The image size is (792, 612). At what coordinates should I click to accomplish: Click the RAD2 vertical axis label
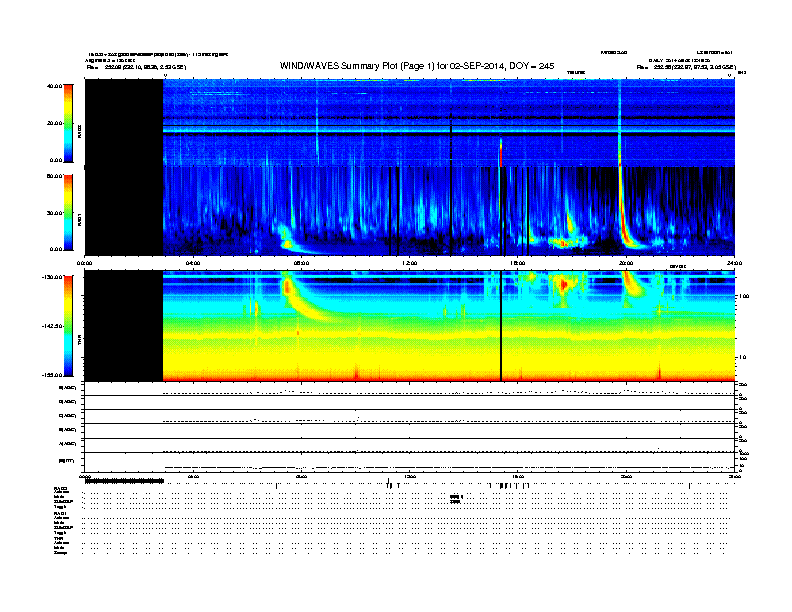[x=79, y=132]
